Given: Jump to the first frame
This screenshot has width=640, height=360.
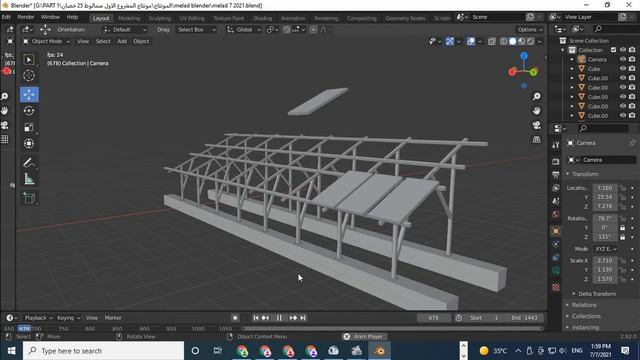Looking at the screenshot, I should (256, 318).
